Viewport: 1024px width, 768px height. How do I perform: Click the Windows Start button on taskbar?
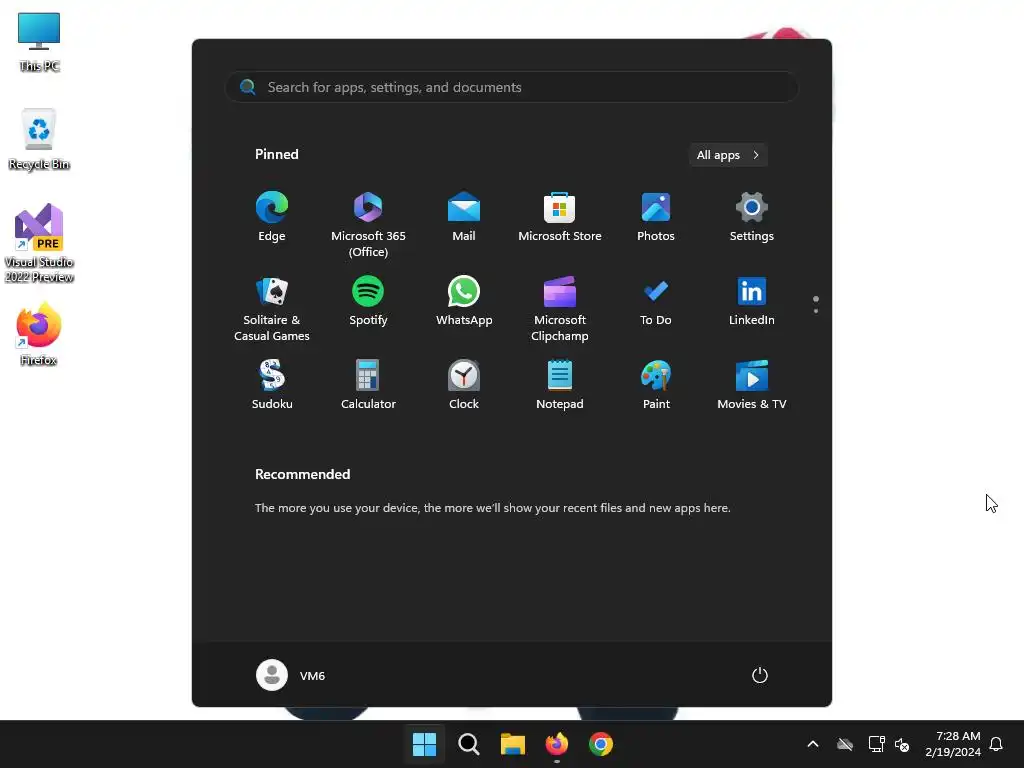[x=424, y=744]
